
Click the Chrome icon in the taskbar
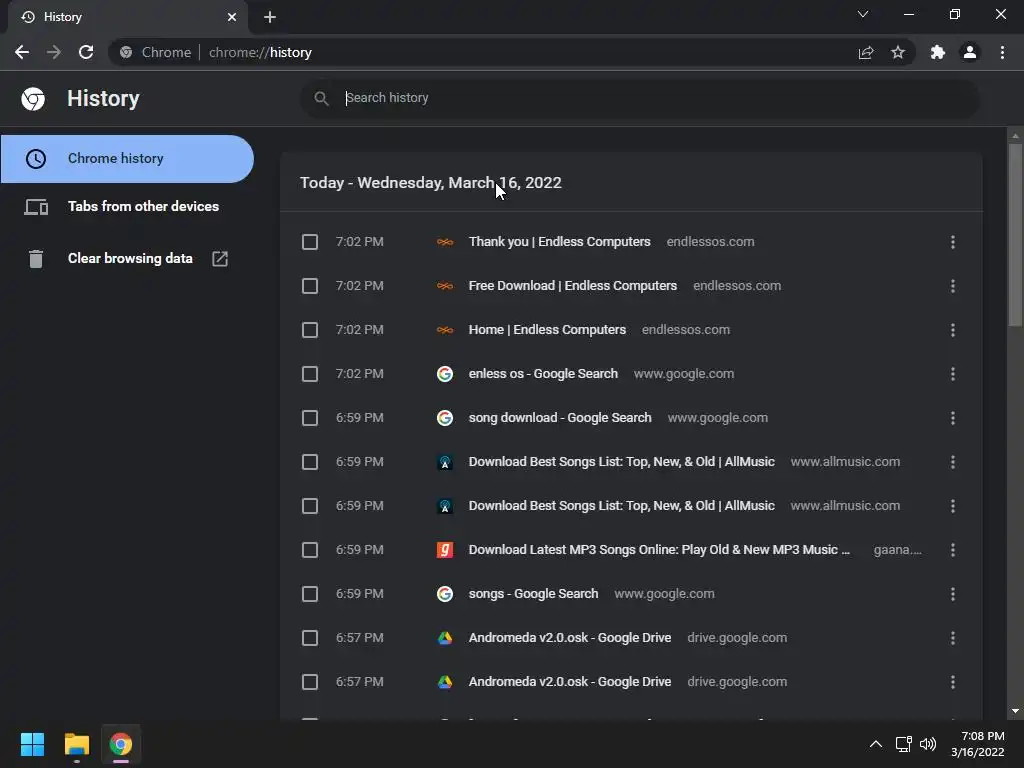pos(121,744)
